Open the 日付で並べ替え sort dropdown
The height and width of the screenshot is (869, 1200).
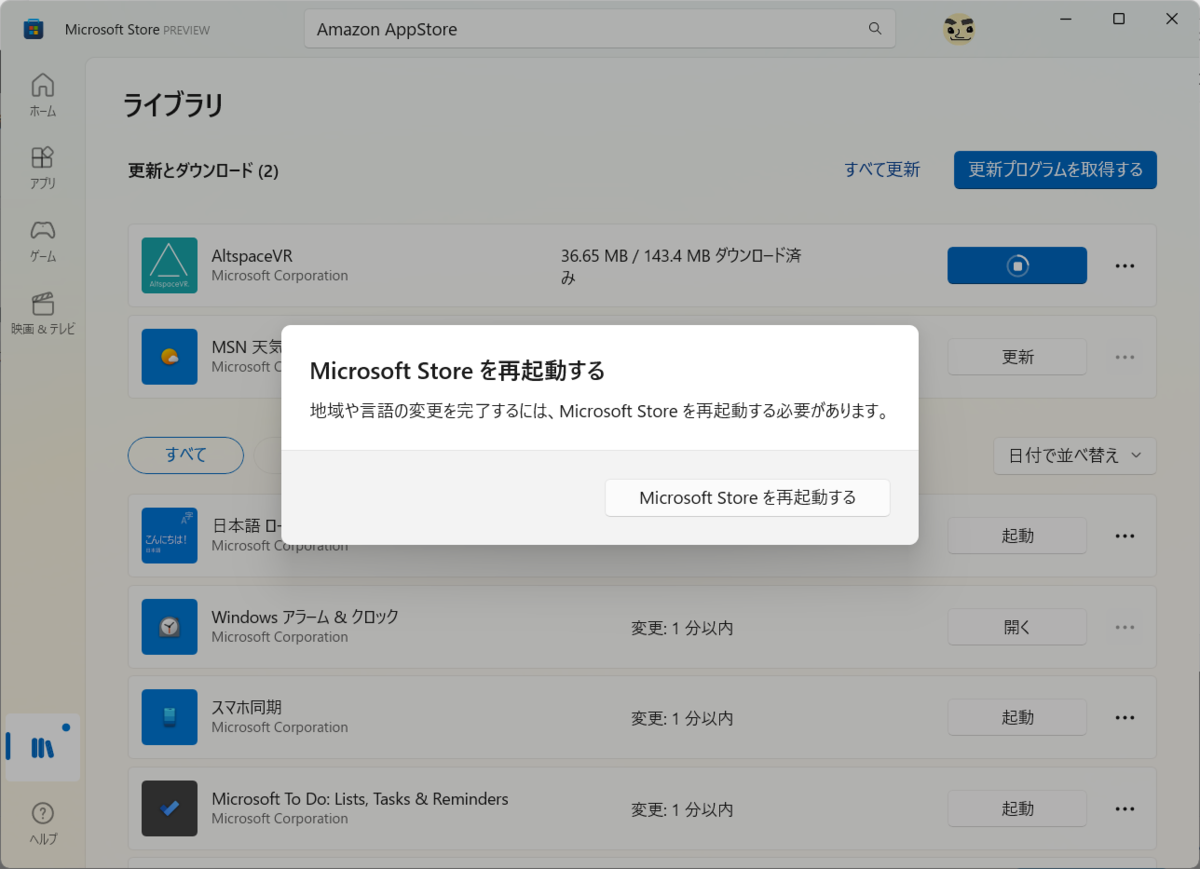tap(1075, 455)
